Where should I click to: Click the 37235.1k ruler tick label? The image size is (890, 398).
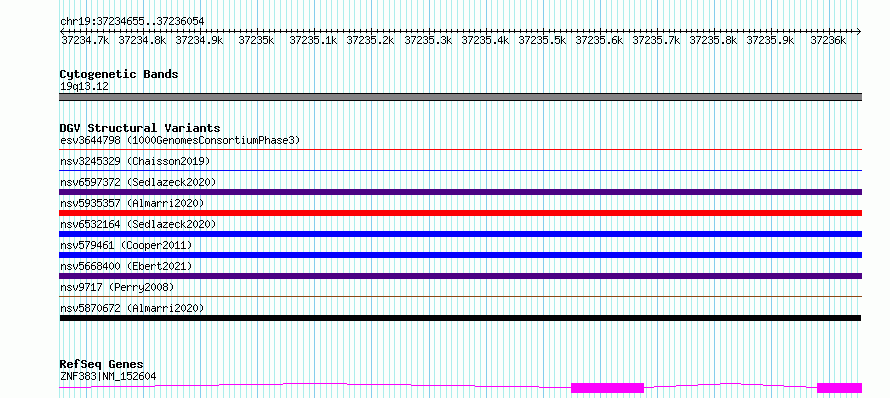(x=313, y=41)
